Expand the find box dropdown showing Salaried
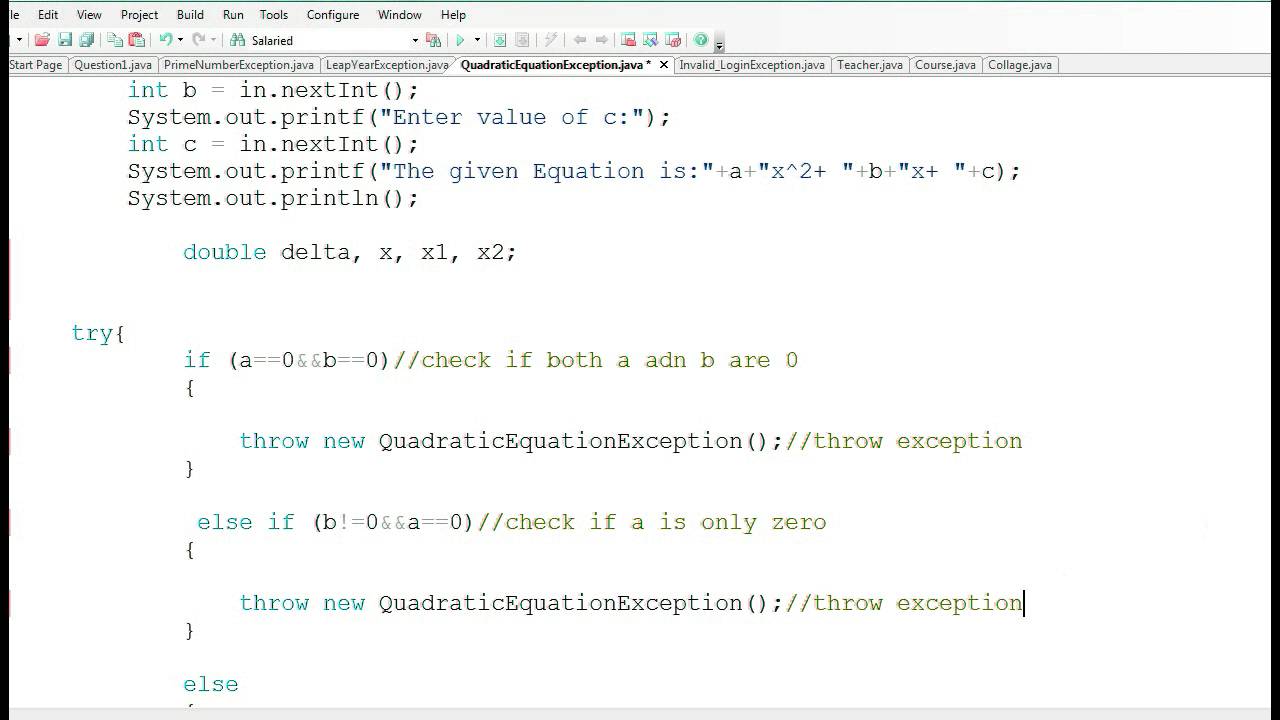The width and height of the screenshot is (1280, 720). (415, 40)
